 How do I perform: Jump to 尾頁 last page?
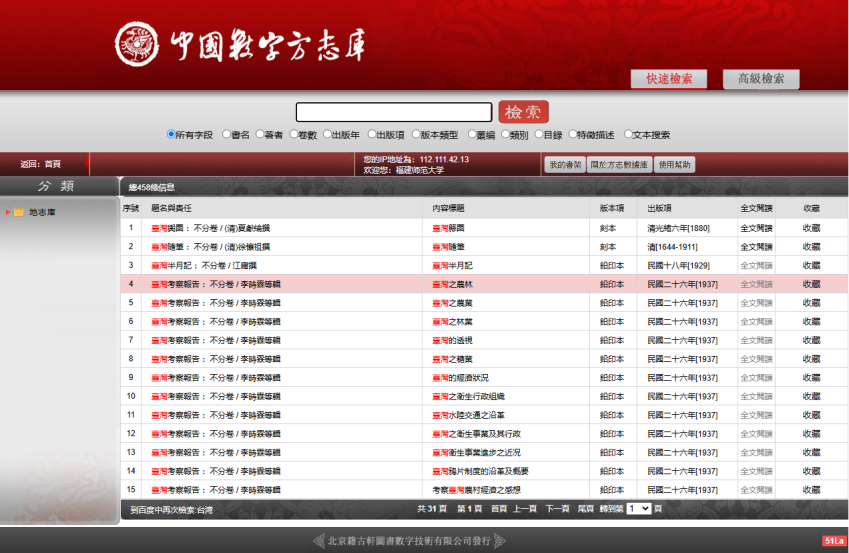[x=585, y=509]
